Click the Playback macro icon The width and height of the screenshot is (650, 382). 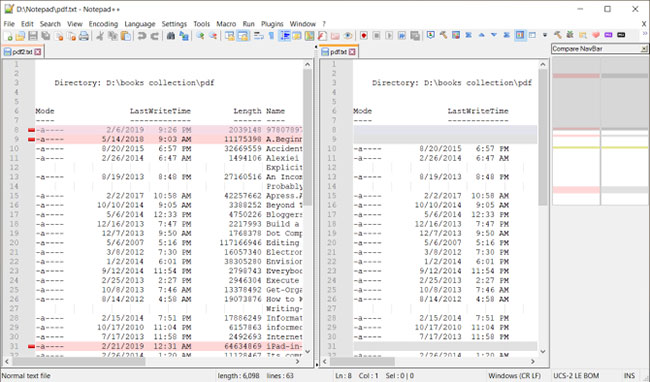point(389,36)
